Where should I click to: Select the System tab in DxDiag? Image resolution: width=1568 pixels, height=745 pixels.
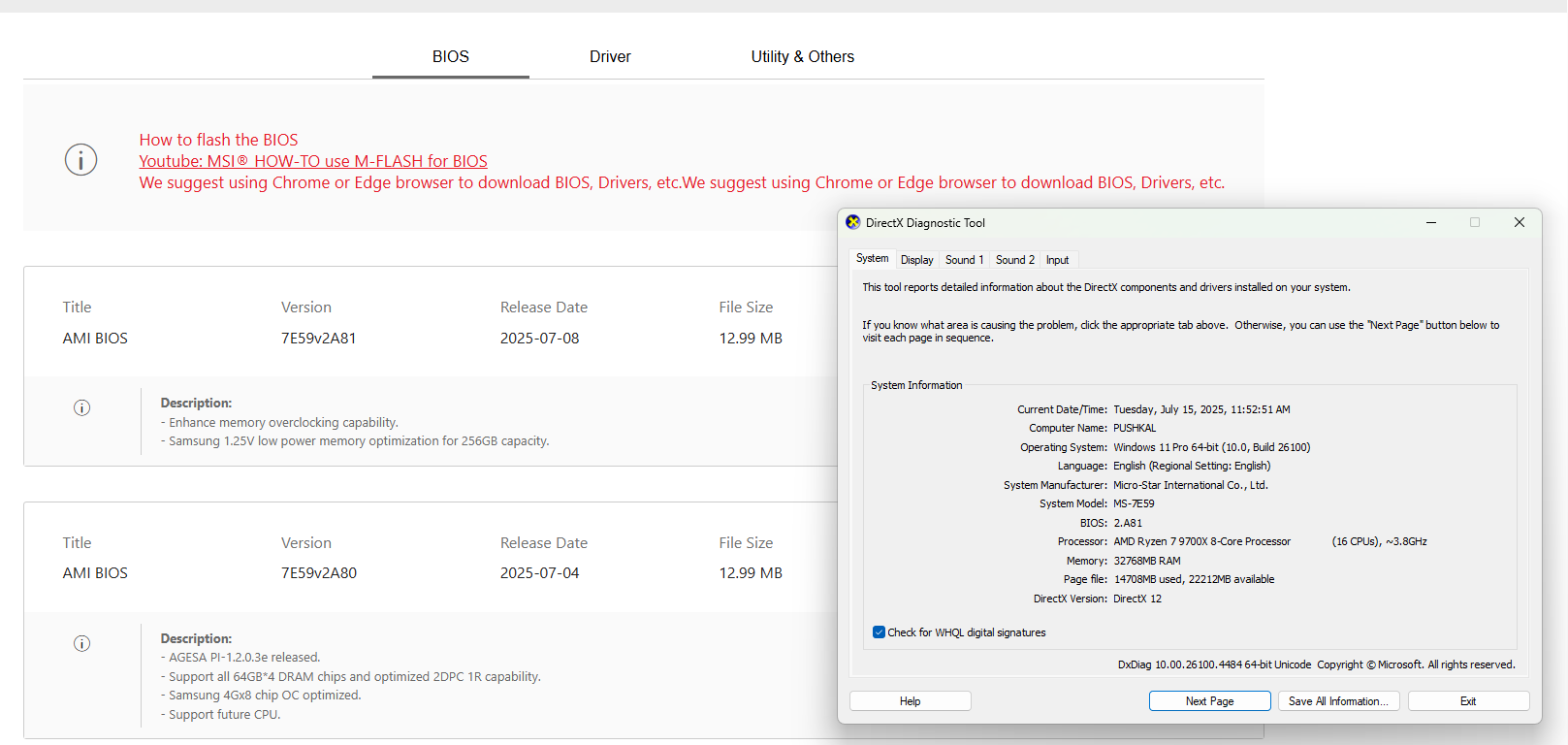tap(872, 259)
